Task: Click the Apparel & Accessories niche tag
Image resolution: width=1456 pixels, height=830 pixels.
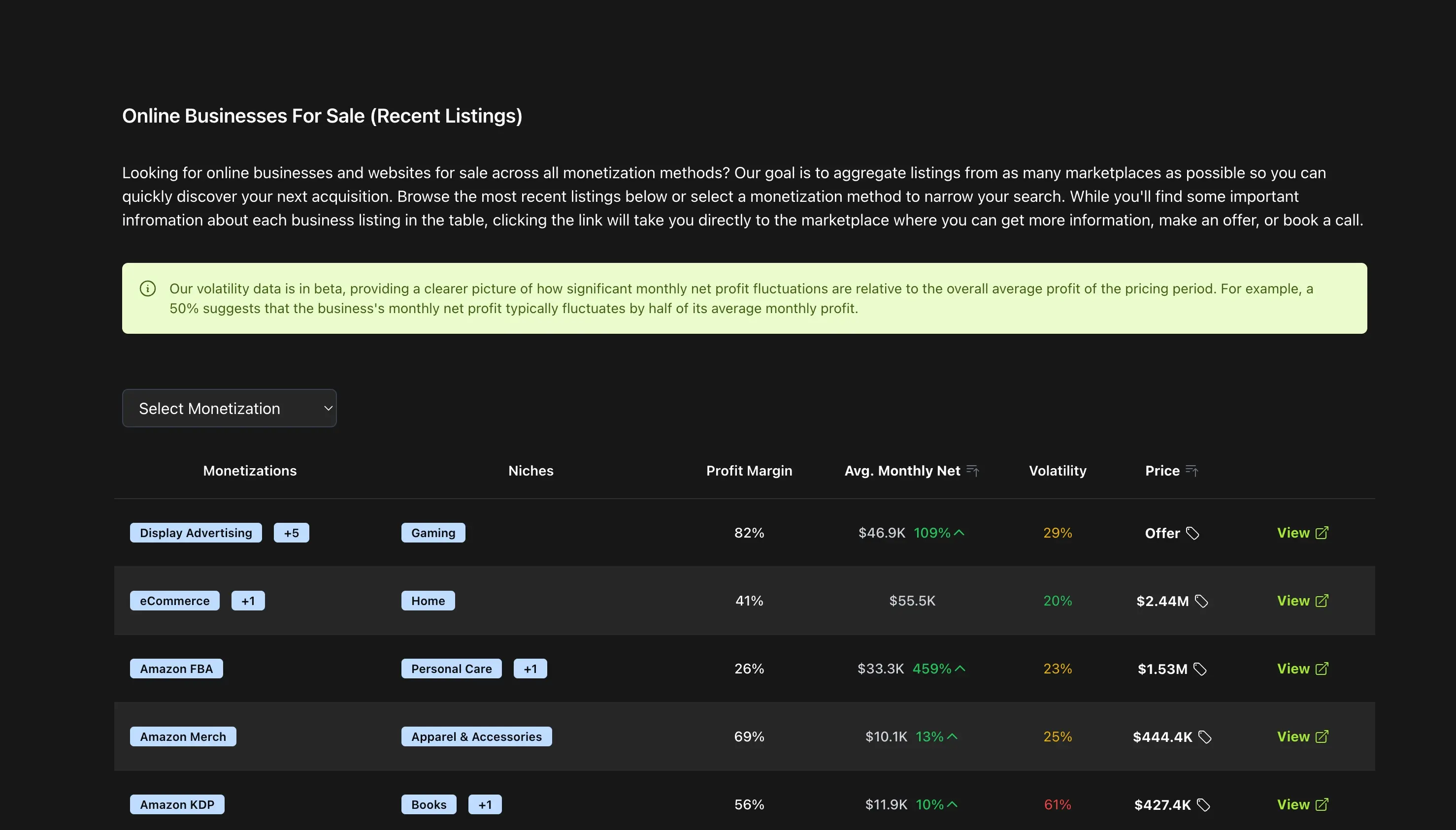Action: pyautogui.click(x=476, y=736)
